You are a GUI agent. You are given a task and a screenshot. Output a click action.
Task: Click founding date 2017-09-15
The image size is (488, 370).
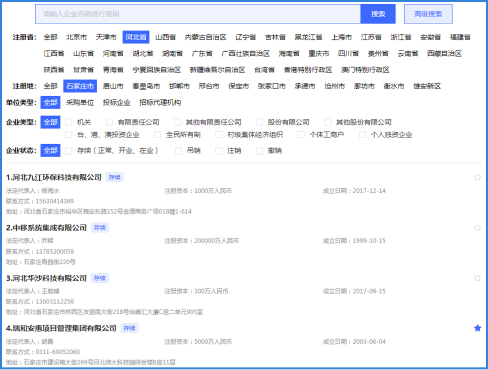point(369,291)
